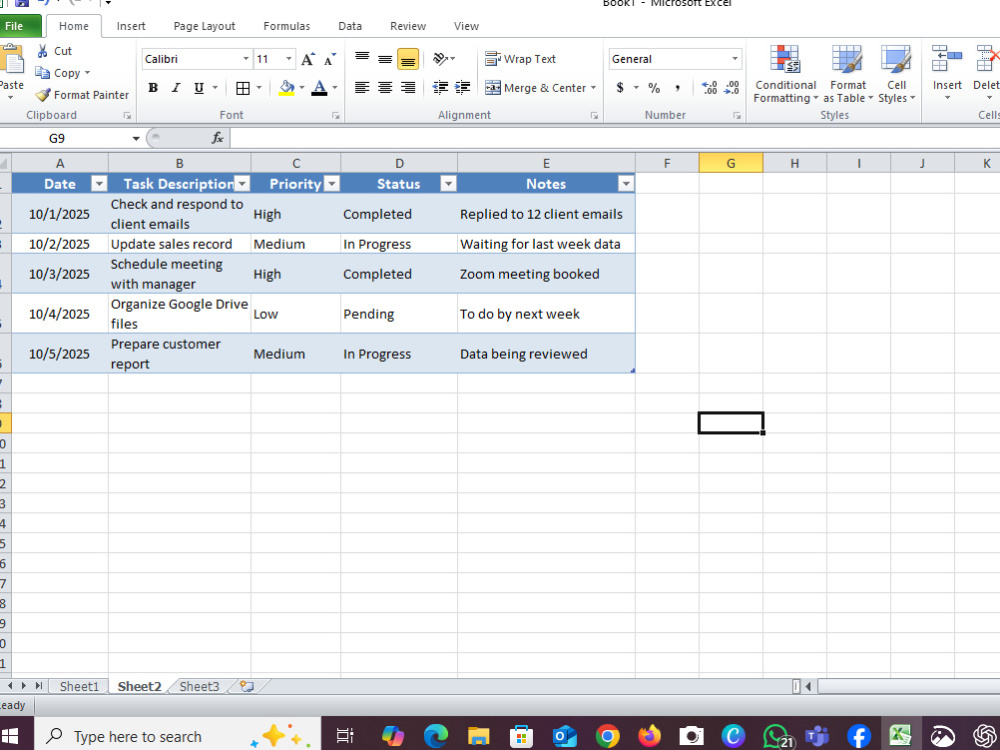Open the File tab

20,26
